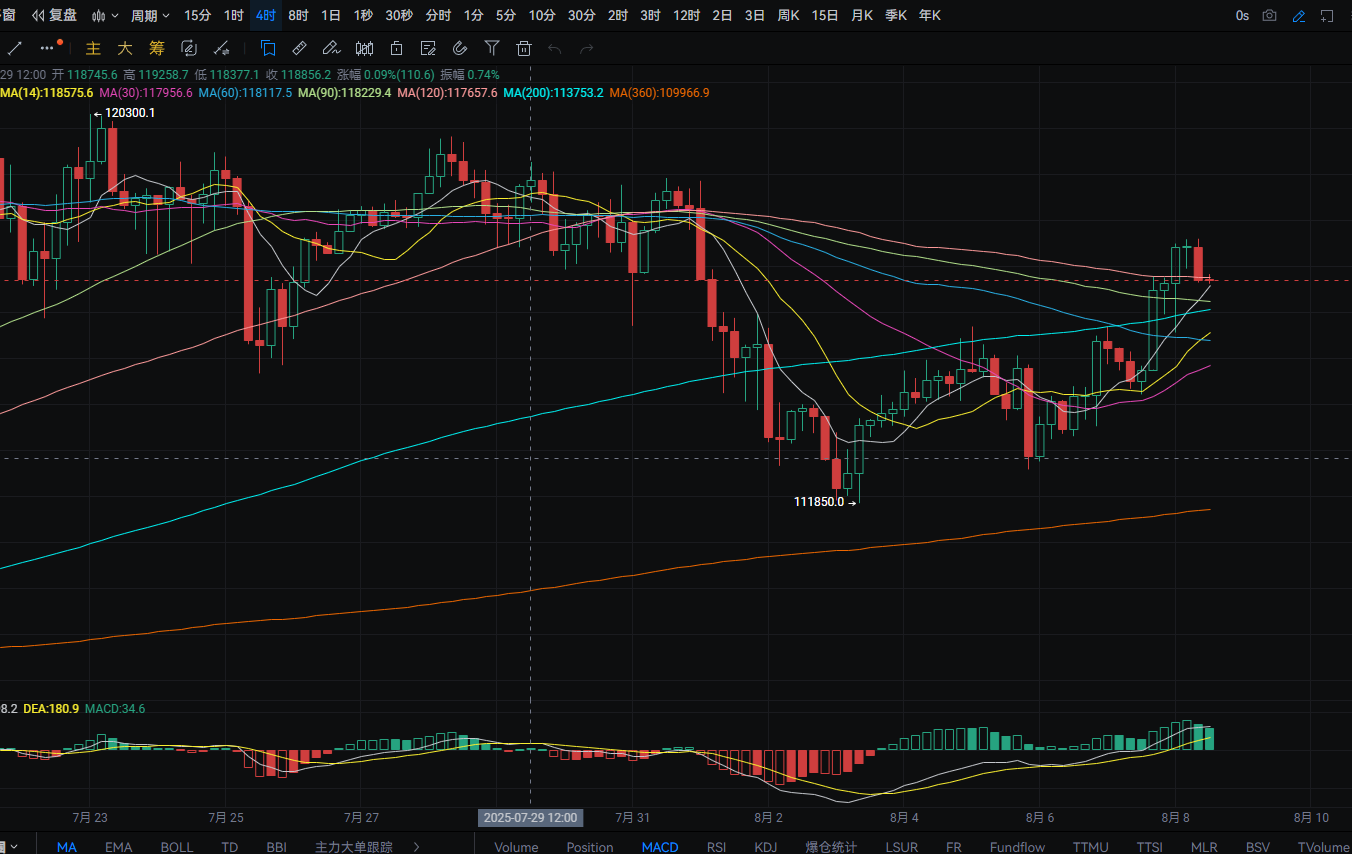Image resolution: width=1352 pixels, height=854 pixels.
Task: Select the 1日 timeframe
Action: click(330, 16)
